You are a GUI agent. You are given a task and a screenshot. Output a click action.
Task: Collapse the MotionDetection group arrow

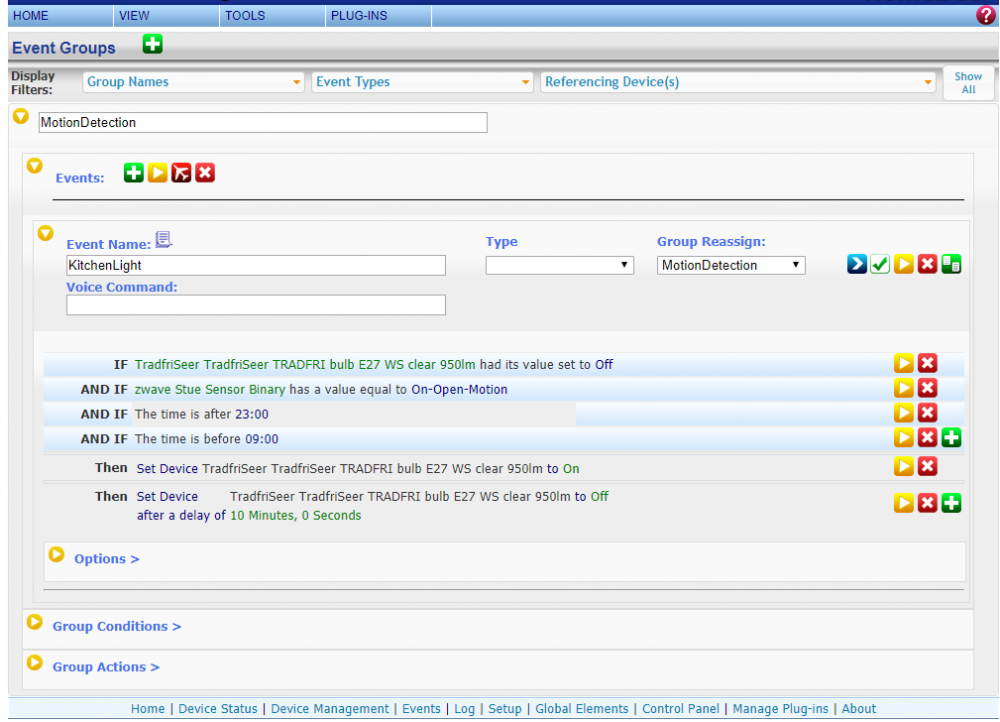20,117
